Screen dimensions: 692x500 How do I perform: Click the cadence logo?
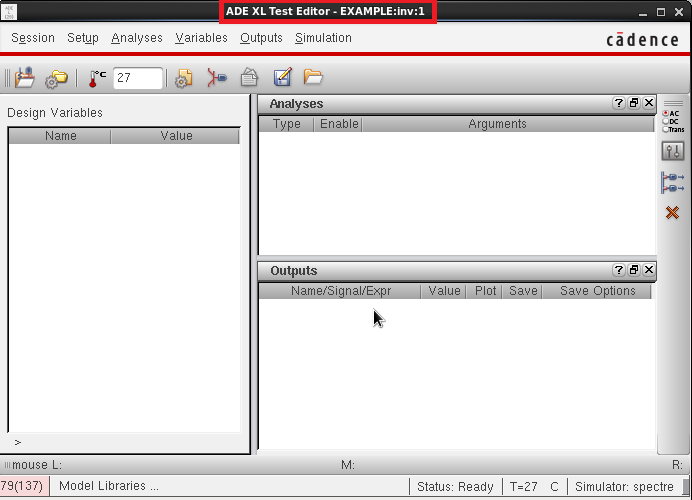coord(642,40)
